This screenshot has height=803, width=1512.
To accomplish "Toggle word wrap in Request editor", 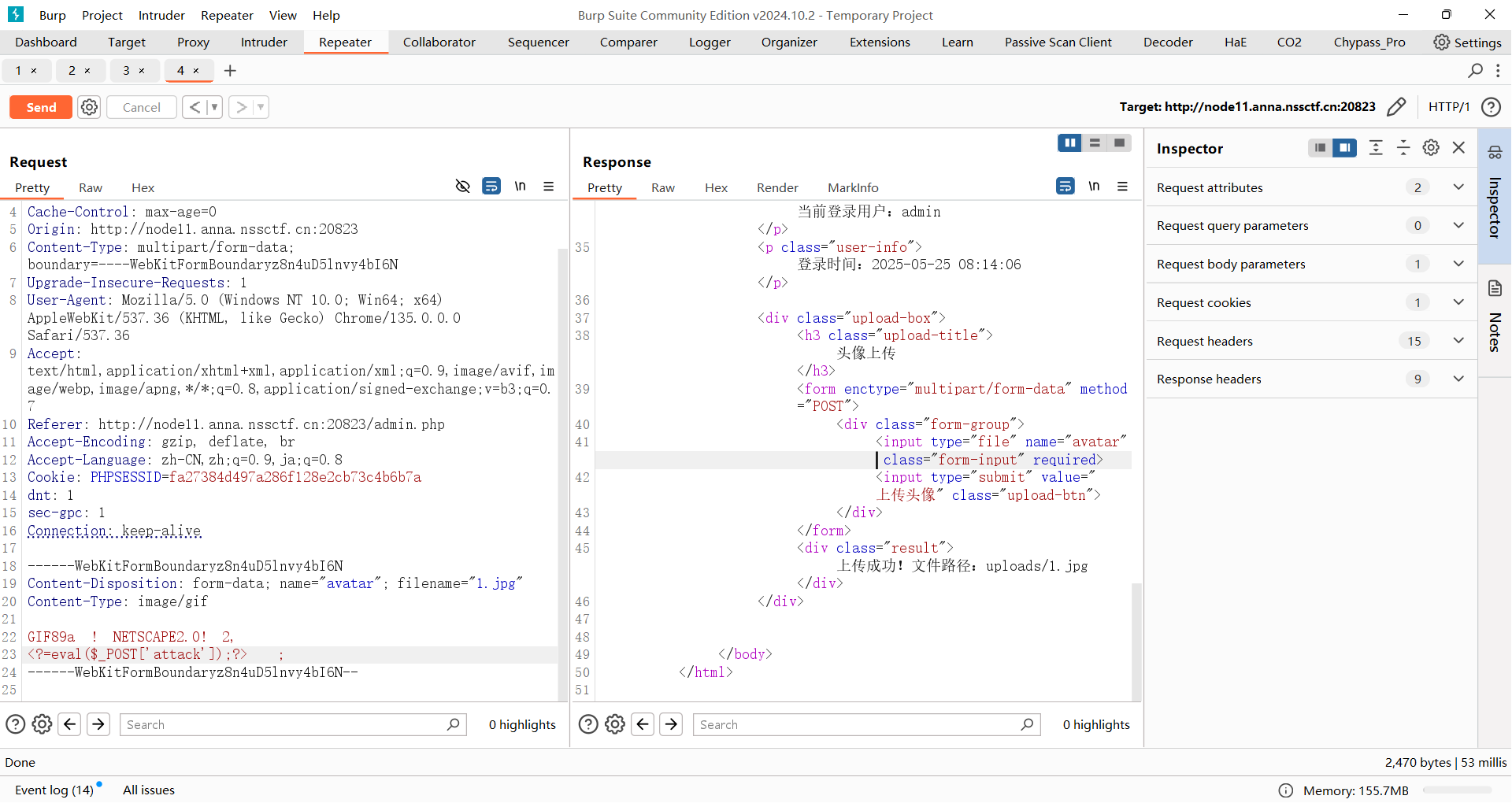I will click(491, 187).
